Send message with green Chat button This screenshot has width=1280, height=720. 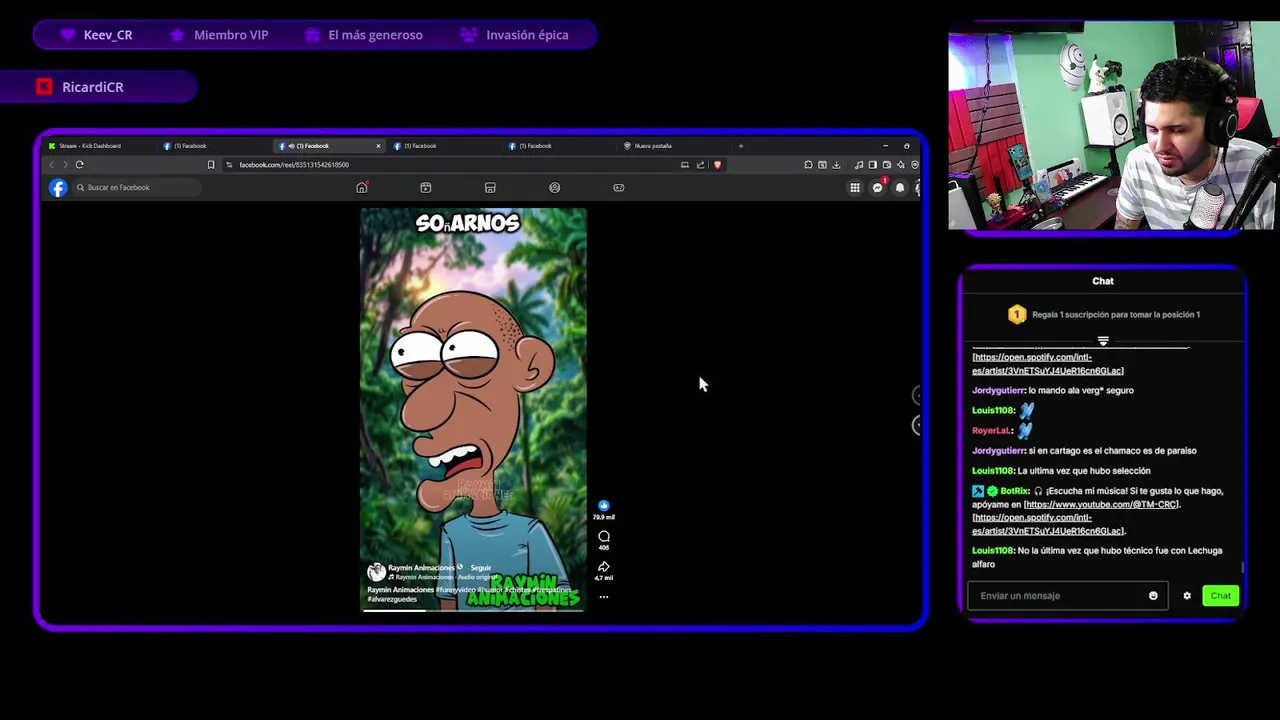point(1220,596)
